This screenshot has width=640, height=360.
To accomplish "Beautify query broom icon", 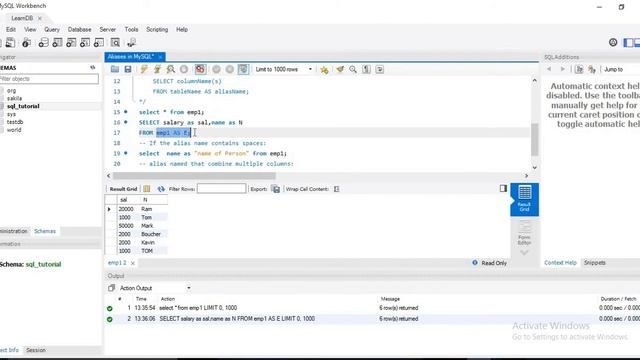I will point(340,69).
